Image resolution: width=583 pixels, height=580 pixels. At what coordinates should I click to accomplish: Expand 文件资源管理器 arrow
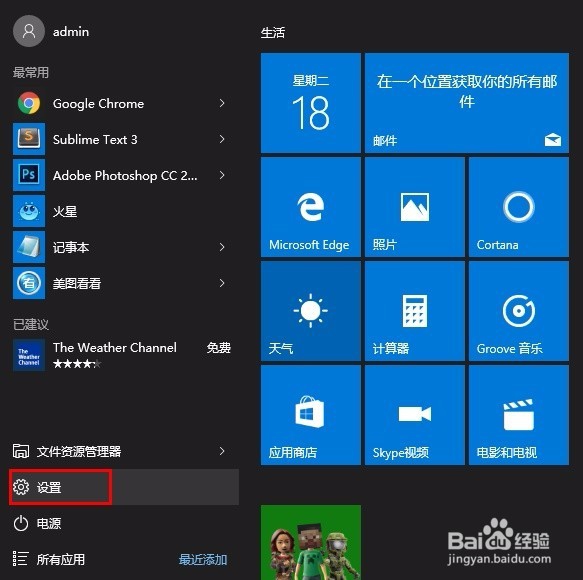coord(222,451)
